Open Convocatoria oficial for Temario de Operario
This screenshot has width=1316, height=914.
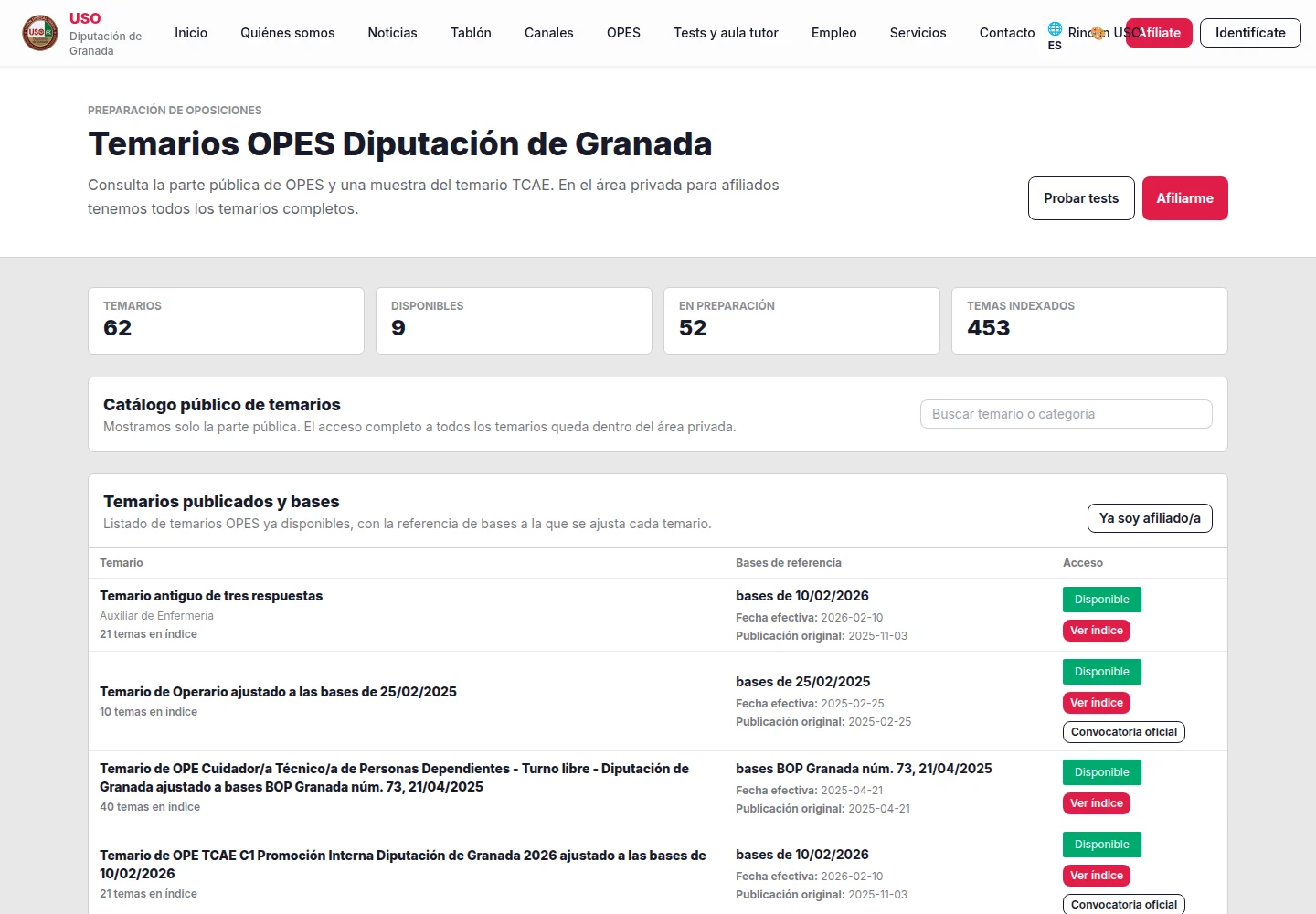[1124, 732]
